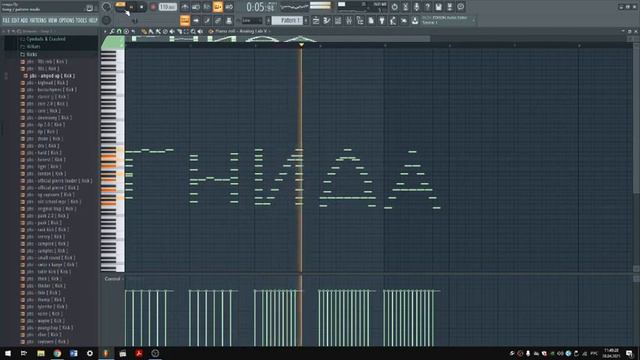Toggle the metronome button beside the tempo
The height and width of the screenshot is (360, 640).
coord(185,7)
